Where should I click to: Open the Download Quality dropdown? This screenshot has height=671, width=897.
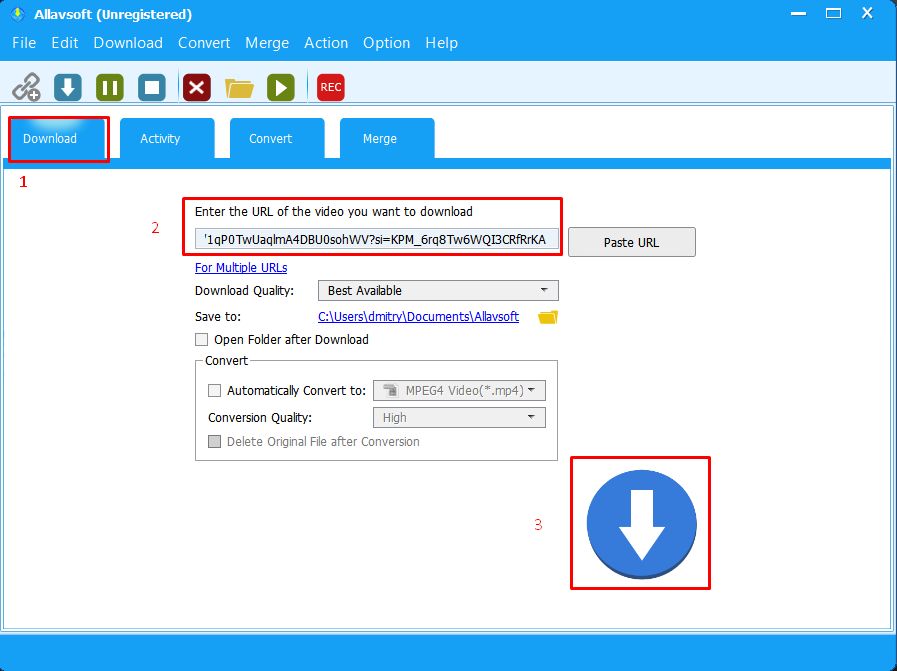coord(438,291)
